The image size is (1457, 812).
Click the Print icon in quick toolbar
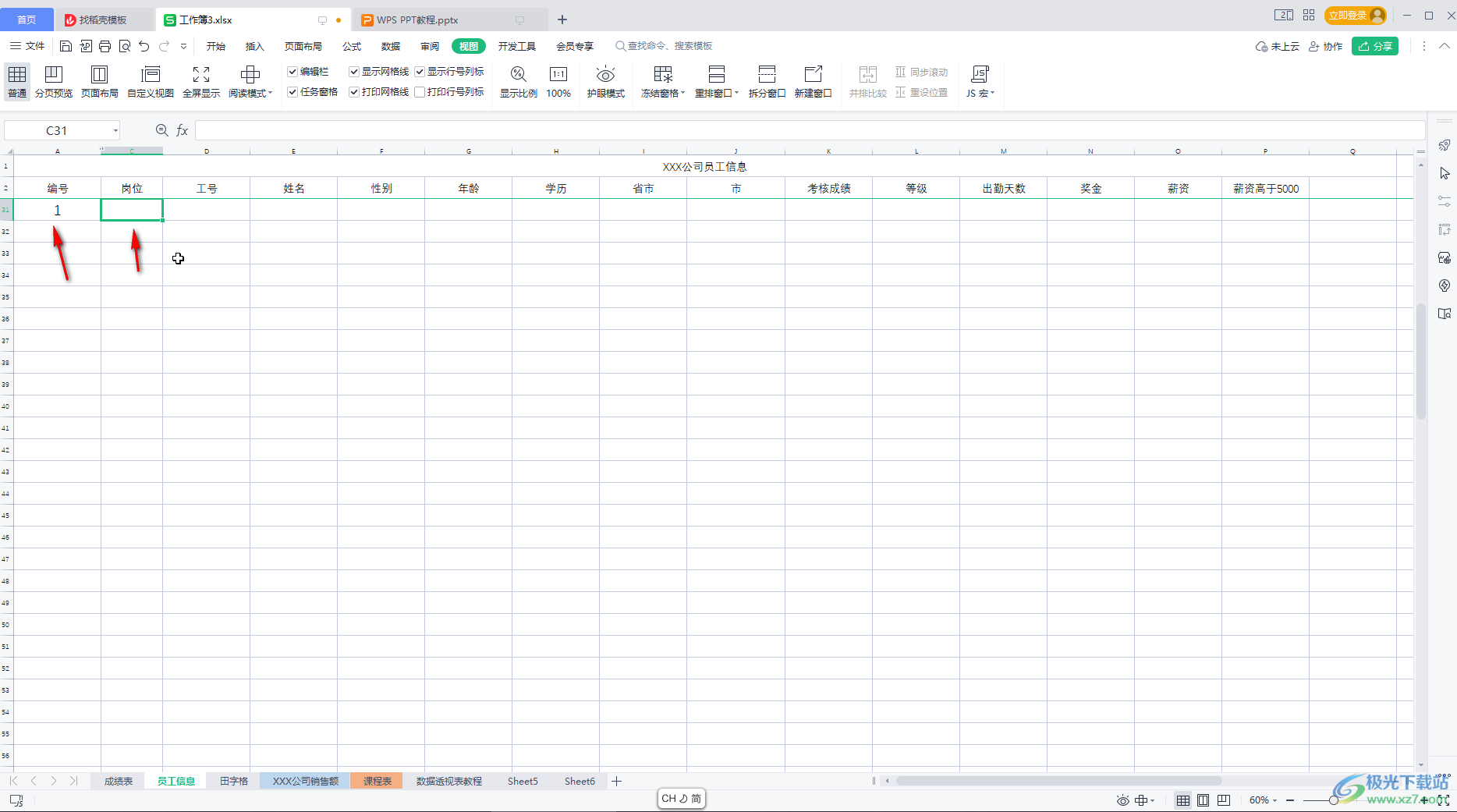click(x=105, y=46)
